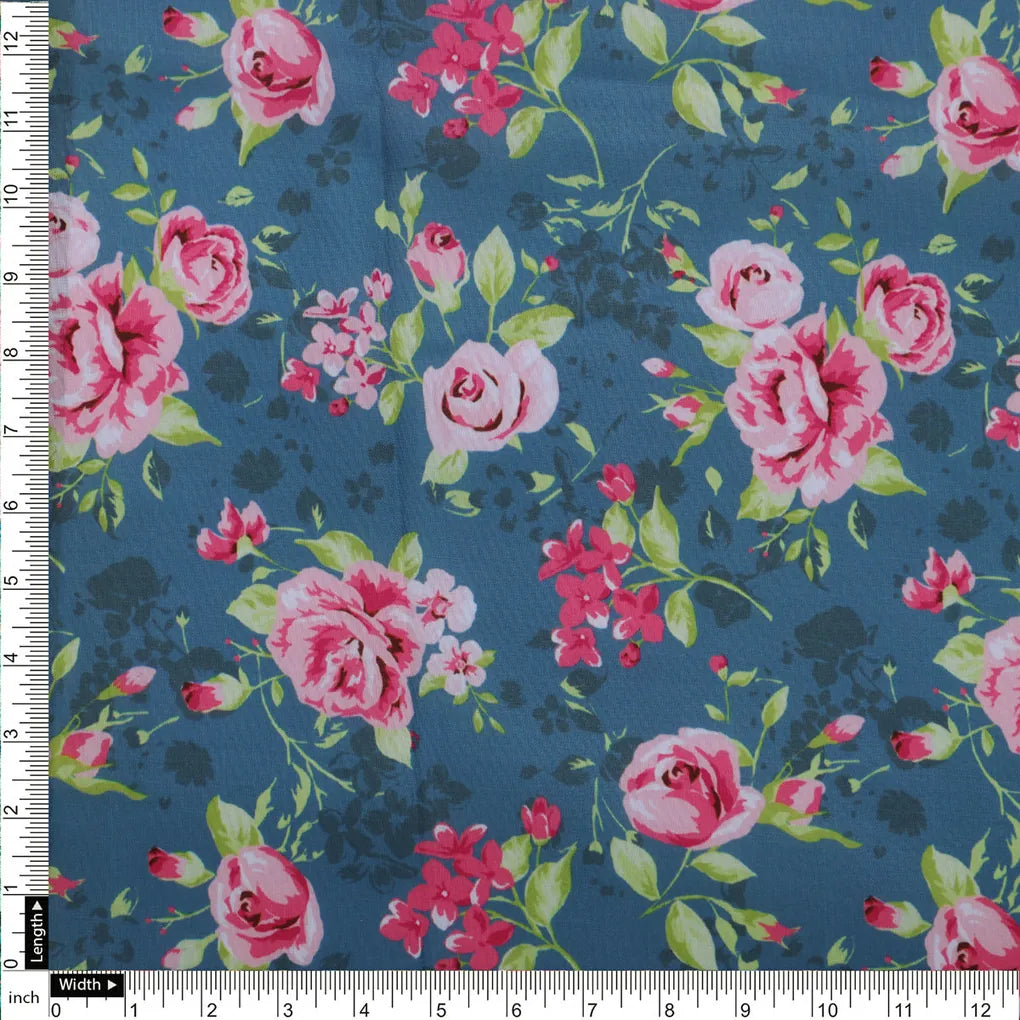Click the rosebud directly above the central rose
Image resolution: width=1020 pixels, height=1020 pixels.
tap(437, 254)
